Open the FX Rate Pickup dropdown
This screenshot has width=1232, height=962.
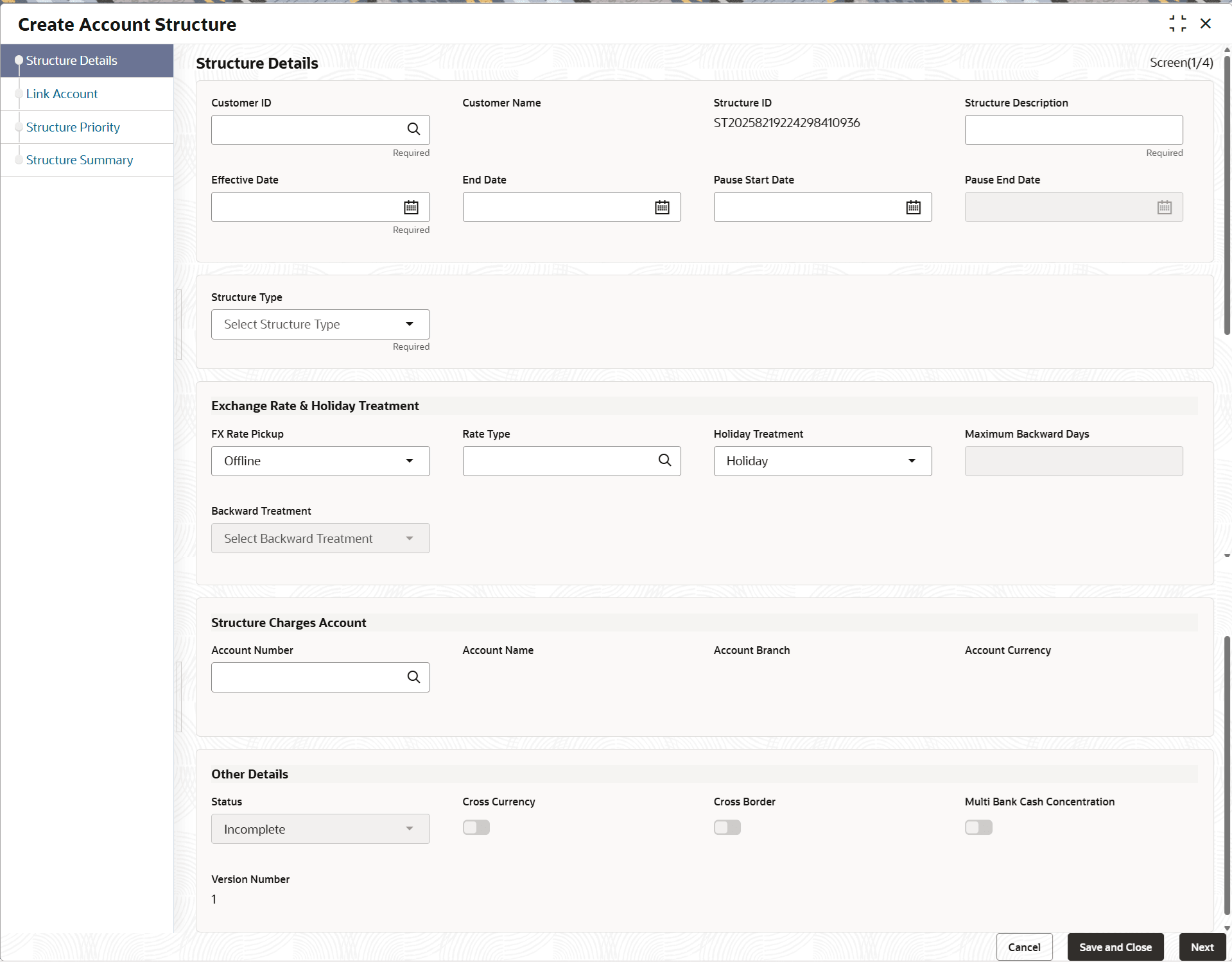pyautogui.click(x=320, y=461)
